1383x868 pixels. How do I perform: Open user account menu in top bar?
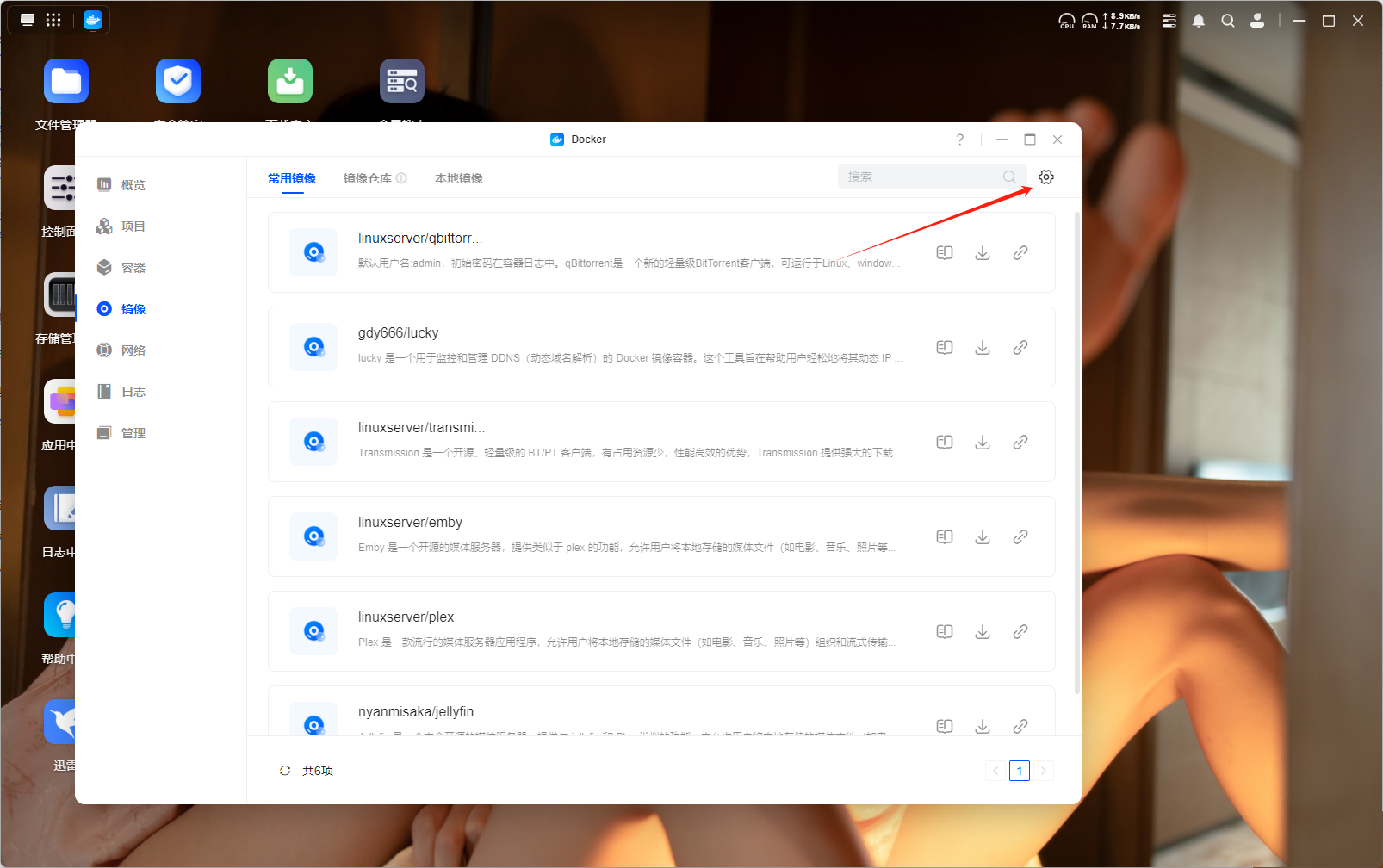click(1257, 21)
